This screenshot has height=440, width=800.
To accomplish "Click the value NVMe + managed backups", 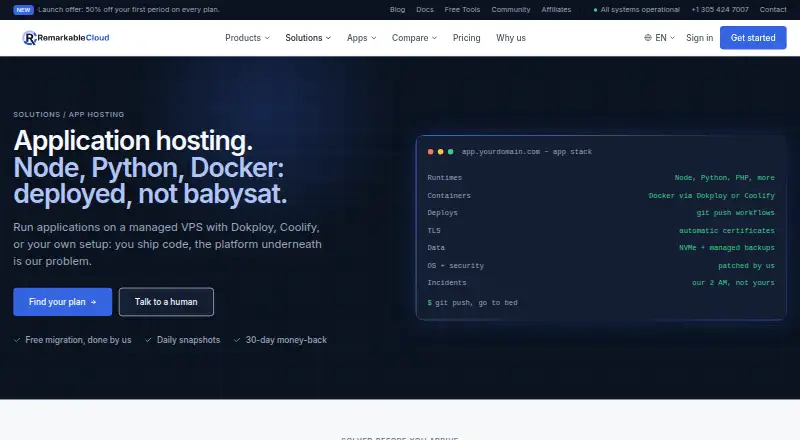I will 727,248.
